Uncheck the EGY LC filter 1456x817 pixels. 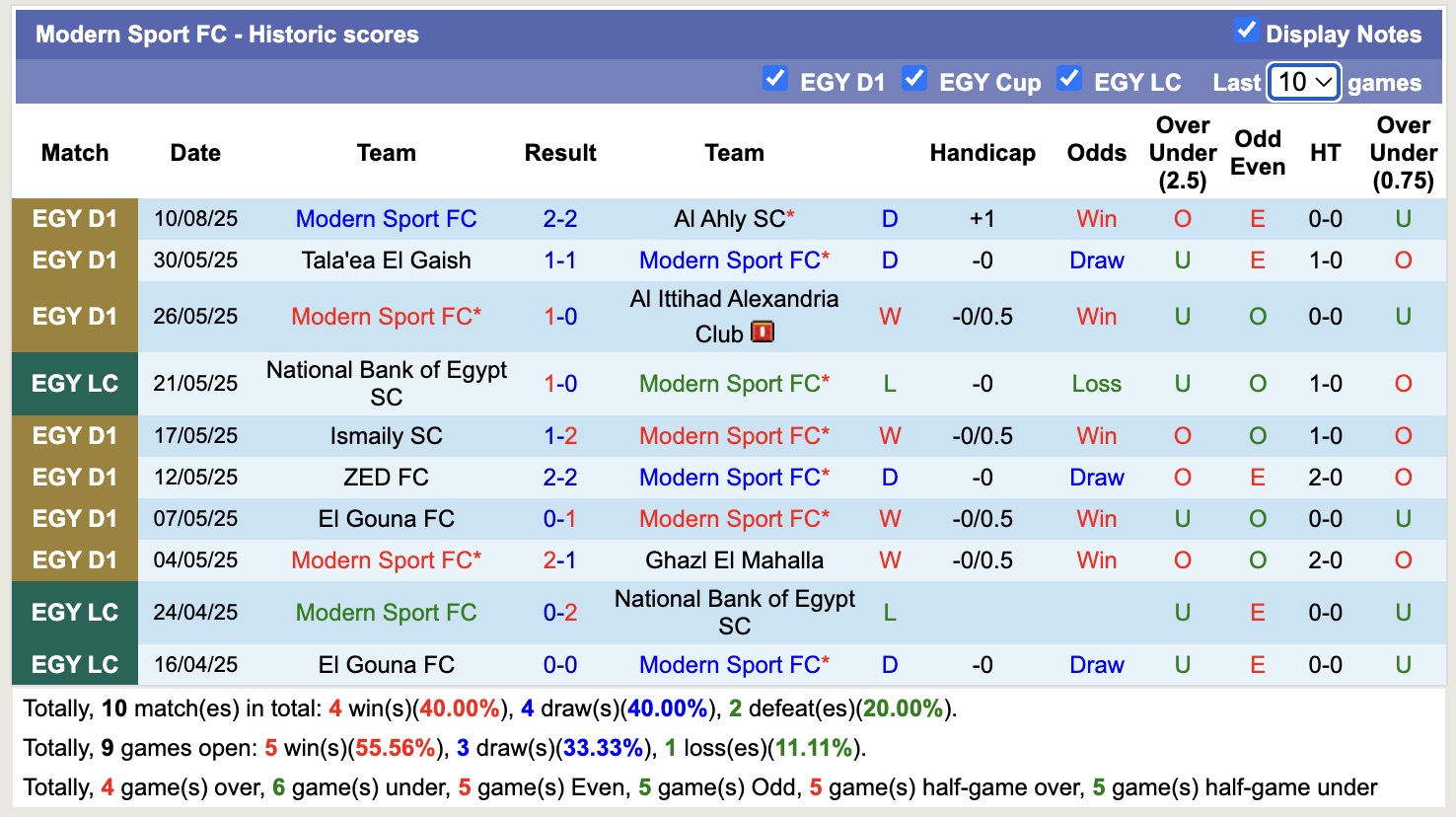1069,77
